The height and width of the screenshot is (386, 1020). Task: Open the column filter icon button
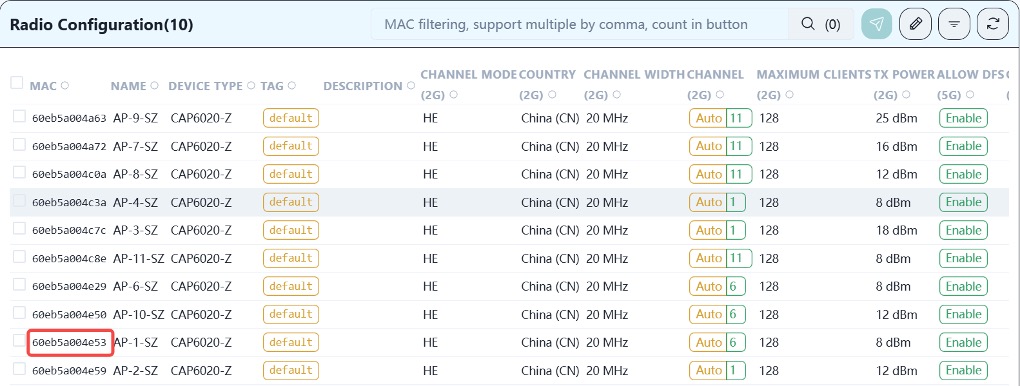coord(954,24)
